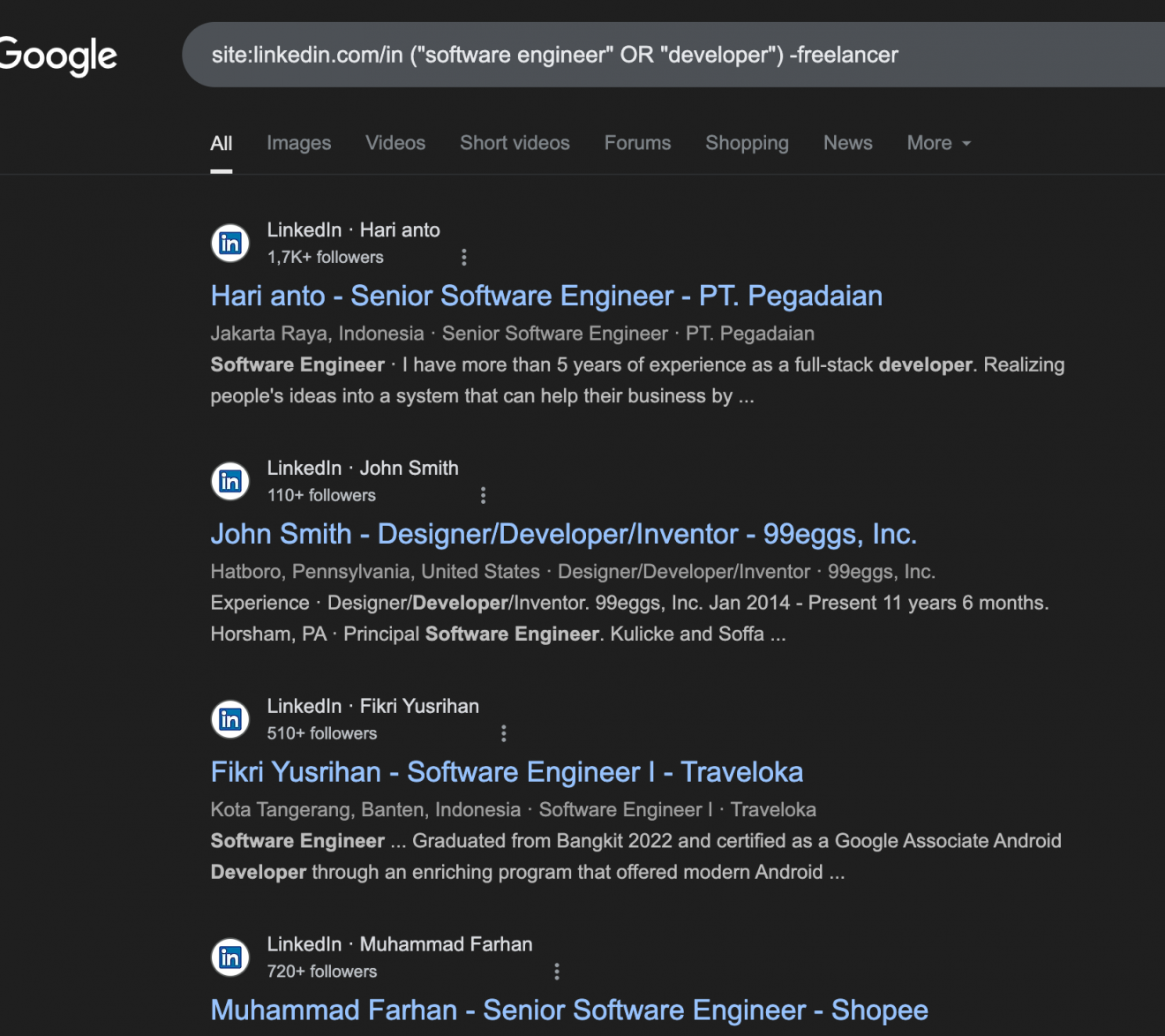
Task: Expand the More search filters dropdown
Action: [x=937, y=142]
